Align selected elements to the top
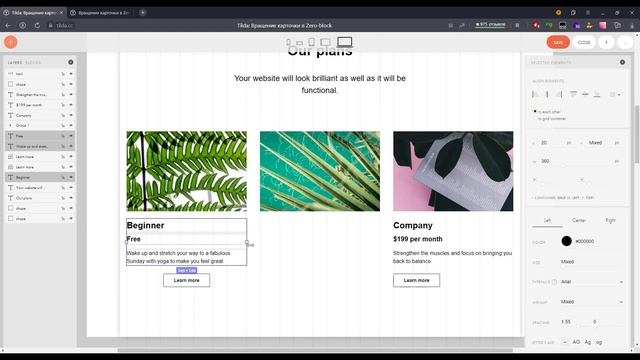This screenshot has width=640, height=360. pos(573,94)
